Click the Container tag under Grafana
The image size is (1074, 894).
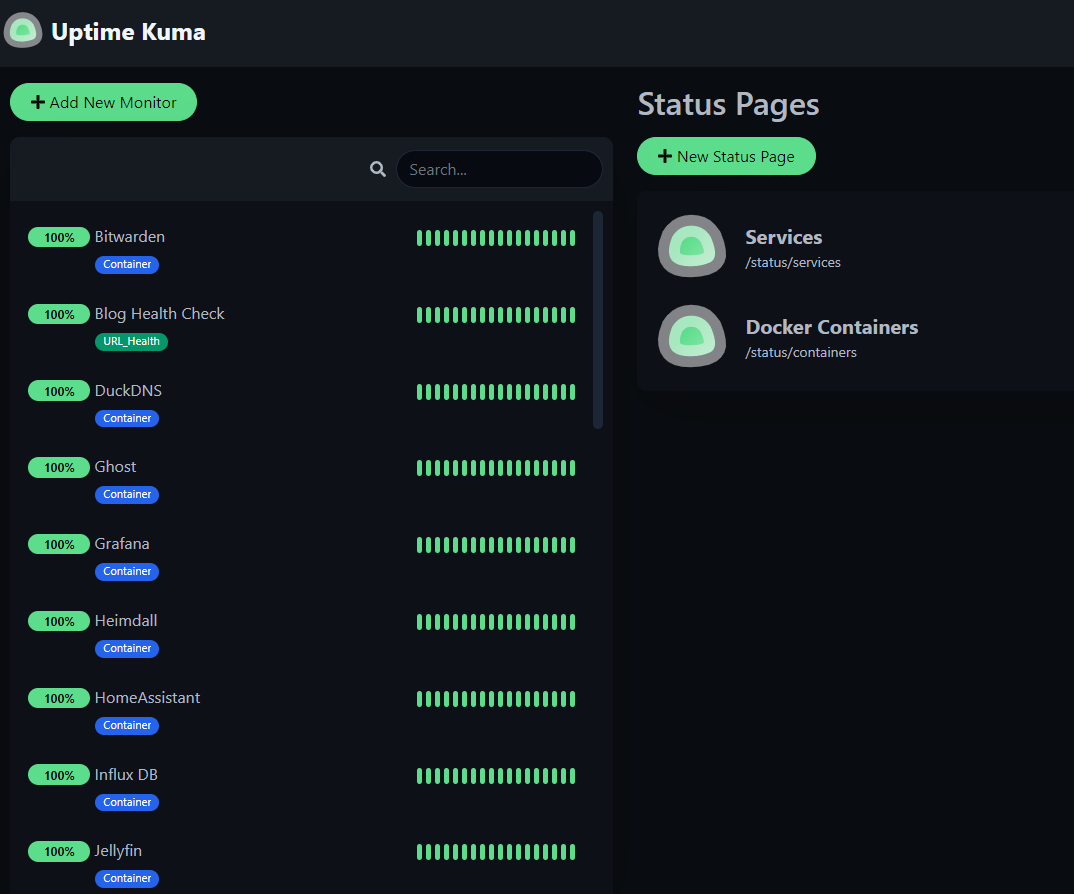click(x=127, y=571)
